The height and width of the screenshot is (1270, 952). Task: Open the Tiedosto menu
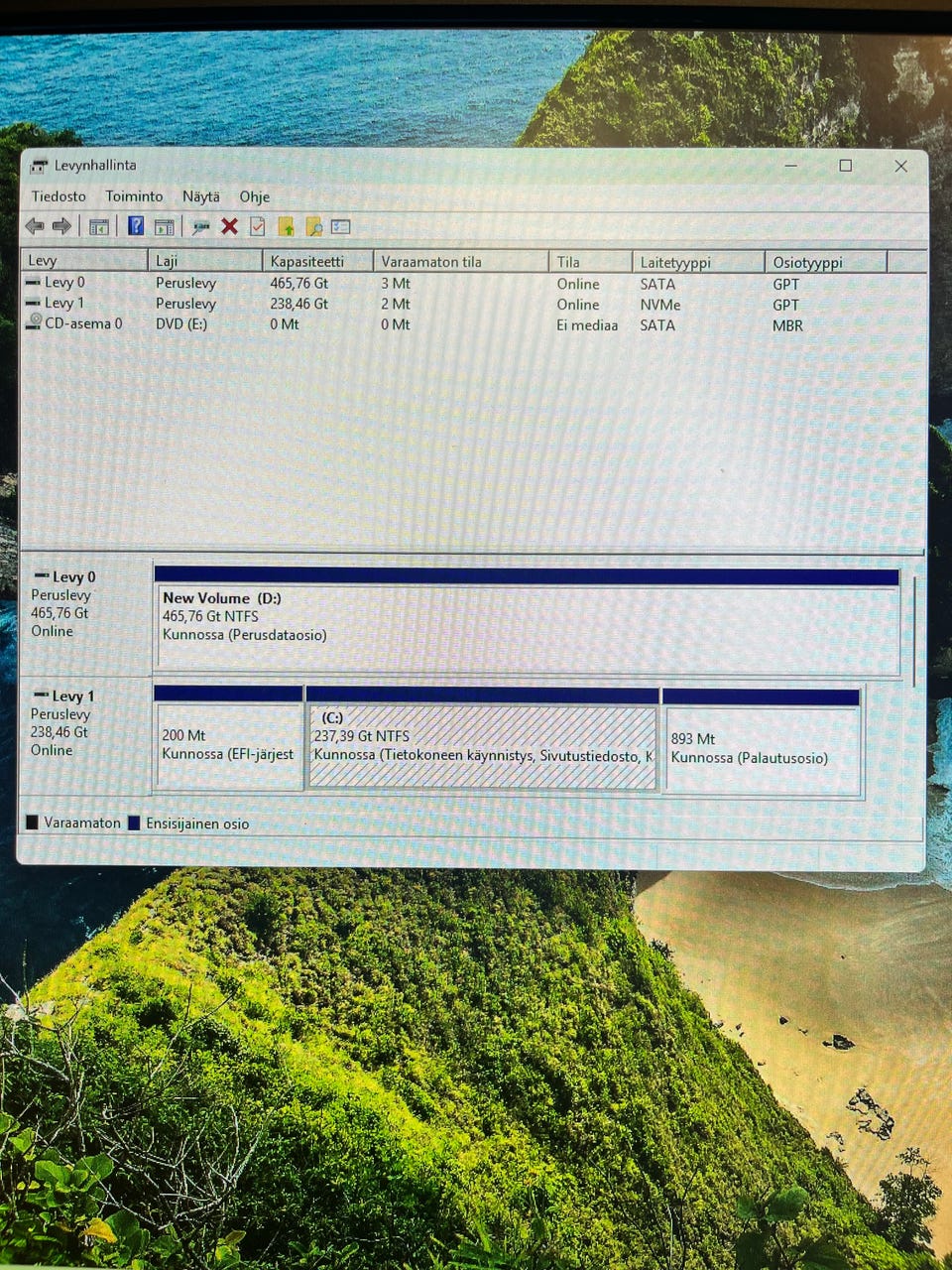[x=59, y=196]
